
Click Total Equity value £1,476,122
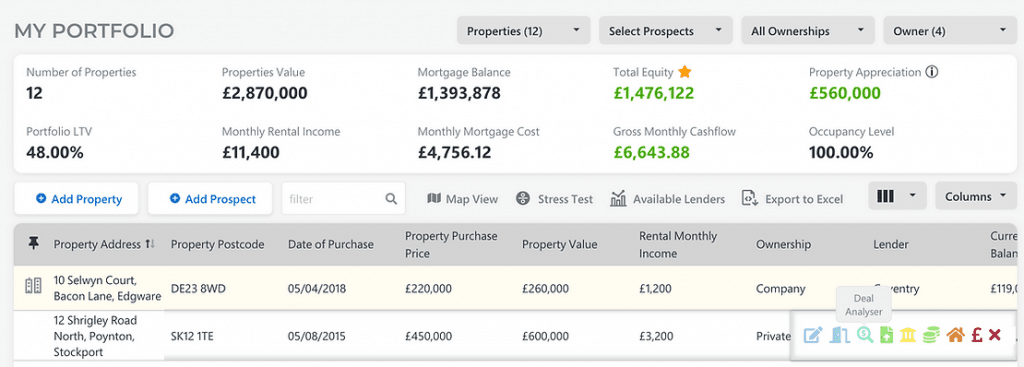click(653, 93)
